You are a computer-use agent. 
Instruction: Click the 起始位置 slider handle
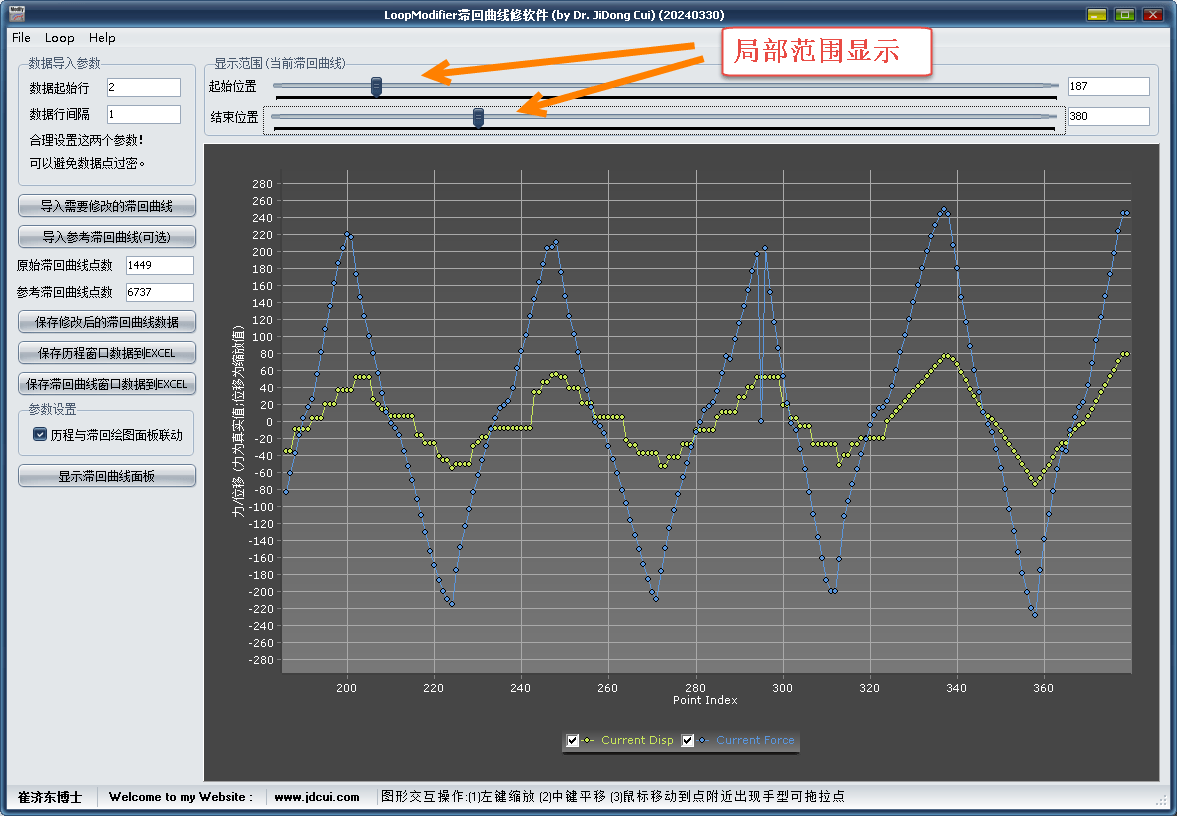377,87
